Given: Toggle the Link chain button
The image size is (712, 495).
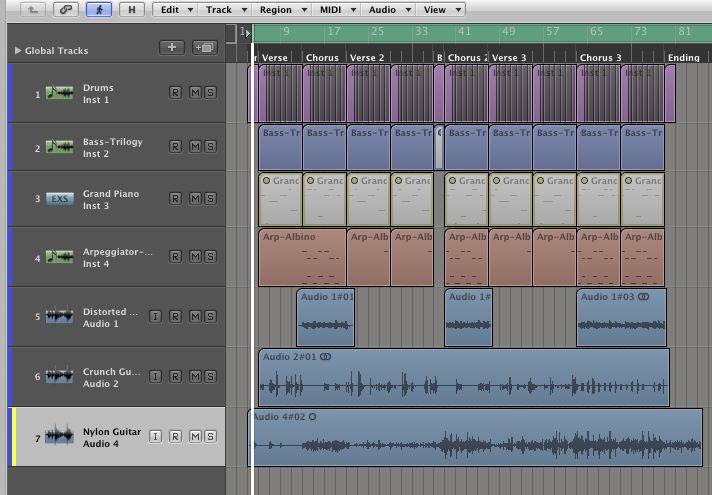Looking at the screenshot, I should [66, 10].
